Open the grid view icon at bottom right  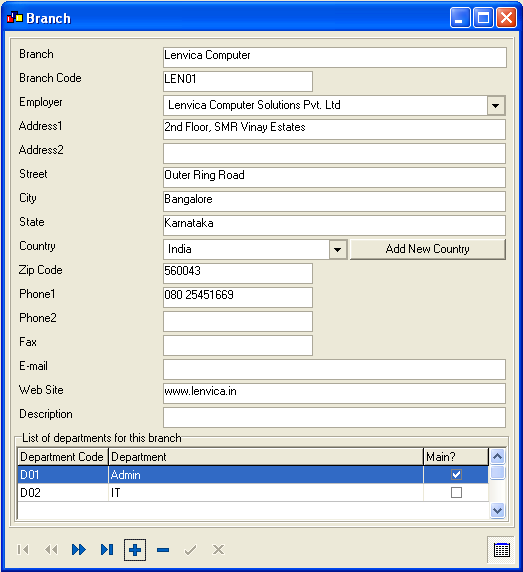[501, 550]
